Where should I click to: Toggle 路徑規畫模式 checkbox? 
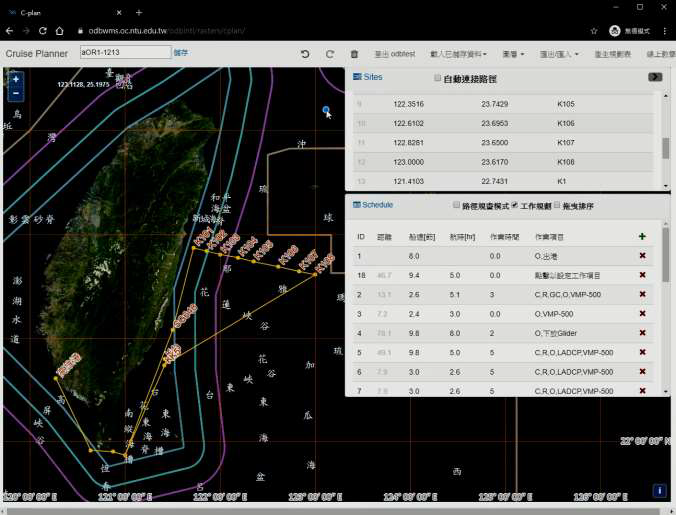(456, 205)
